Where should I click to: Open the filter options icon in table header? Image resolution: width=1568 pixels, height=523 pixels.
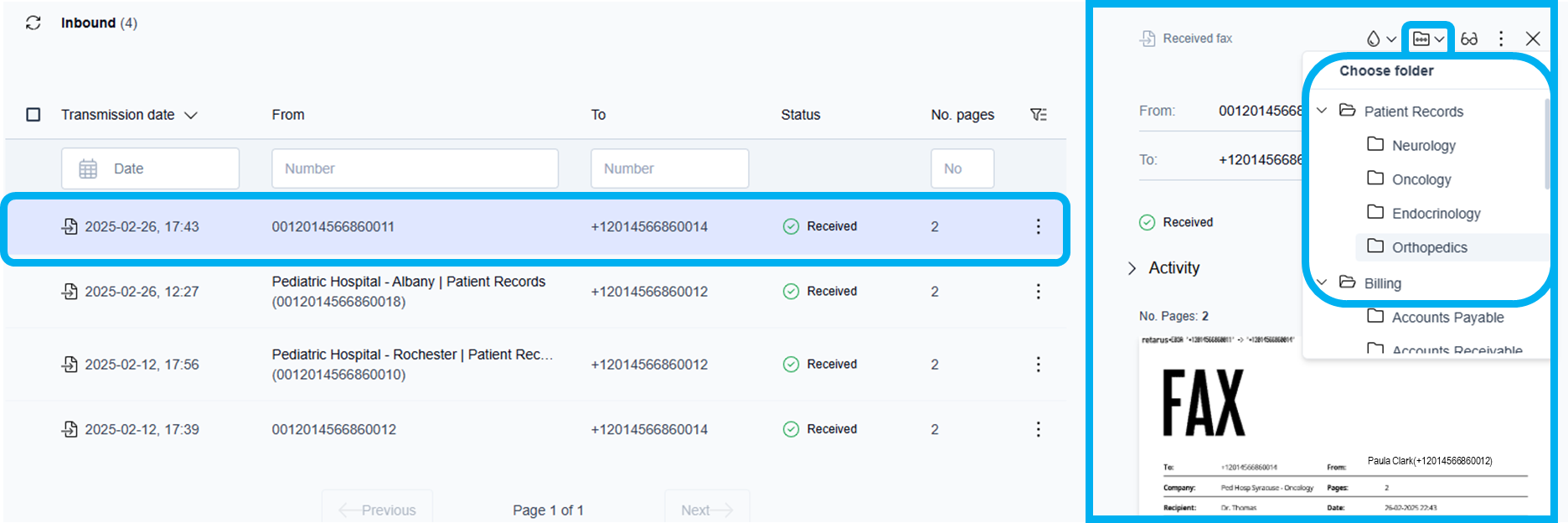tap(1038, 115)
